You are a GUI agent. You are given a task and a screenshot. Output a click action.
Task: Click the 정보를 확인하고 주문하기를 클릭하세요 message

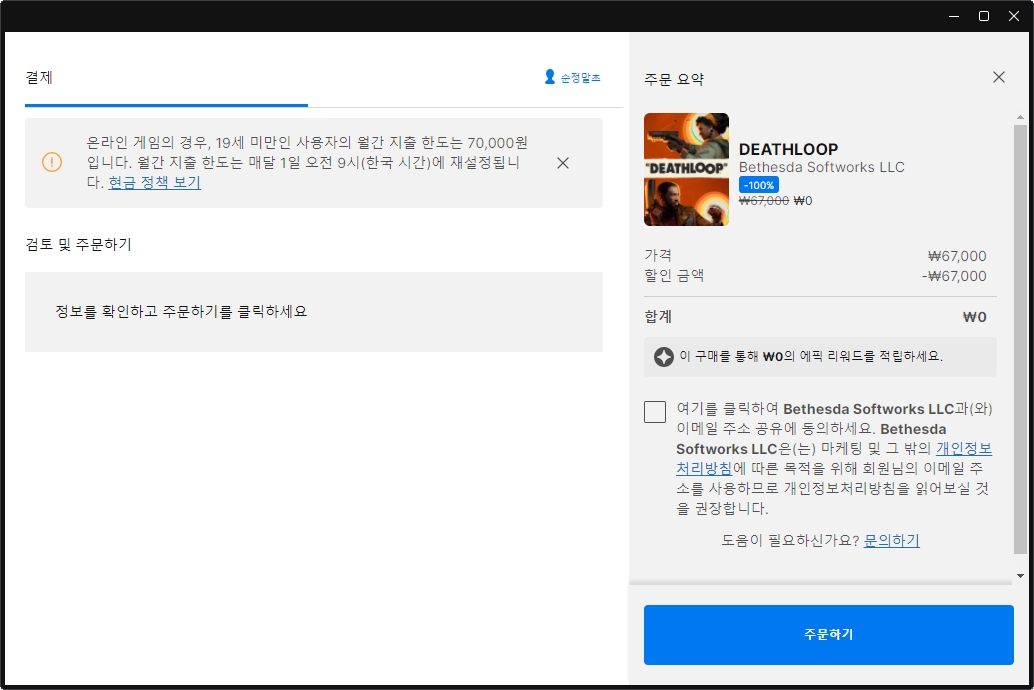181,311
